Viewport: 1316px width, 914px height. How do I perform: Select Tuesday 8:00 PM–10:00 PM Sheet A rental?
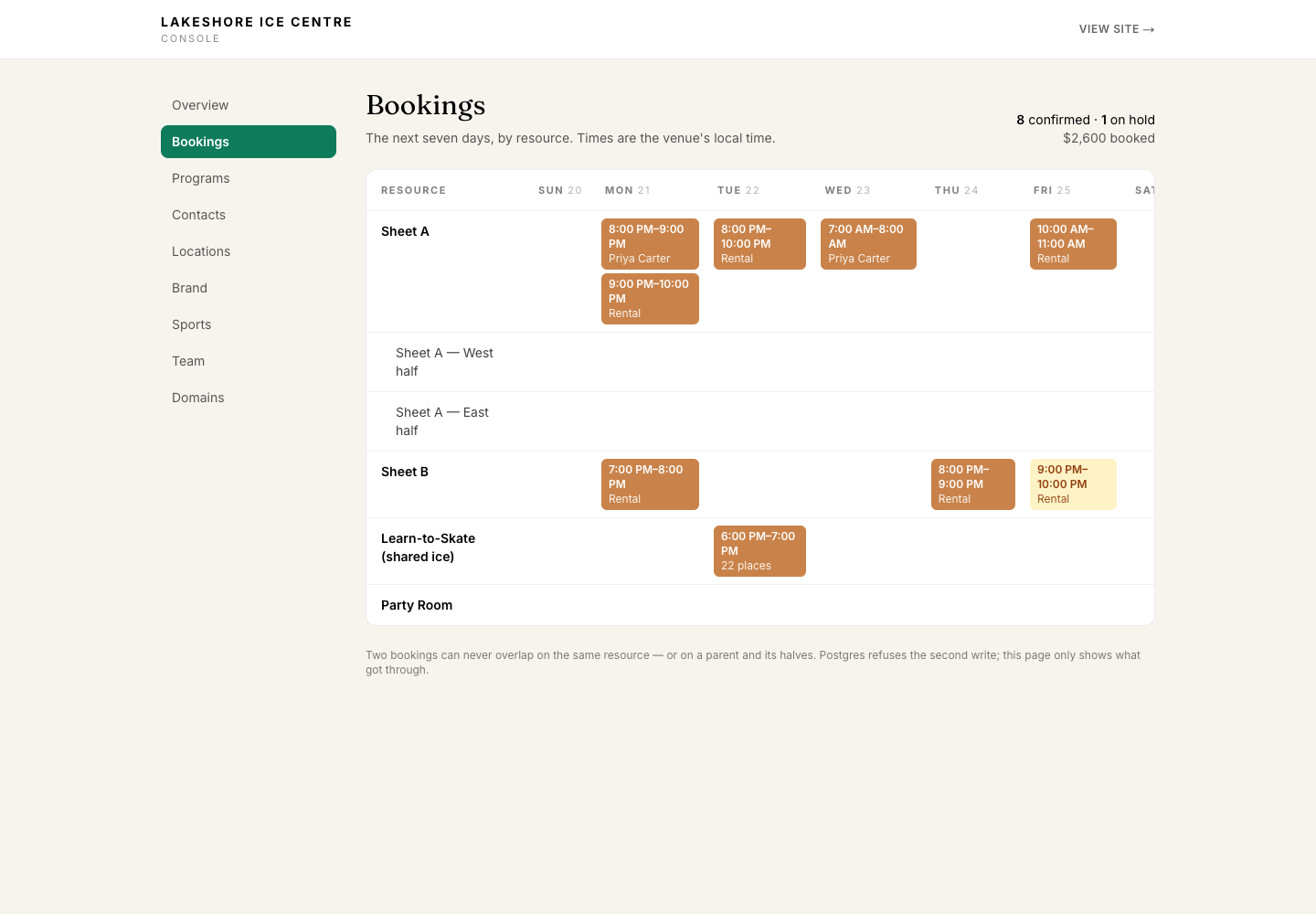tap(759, 244)
